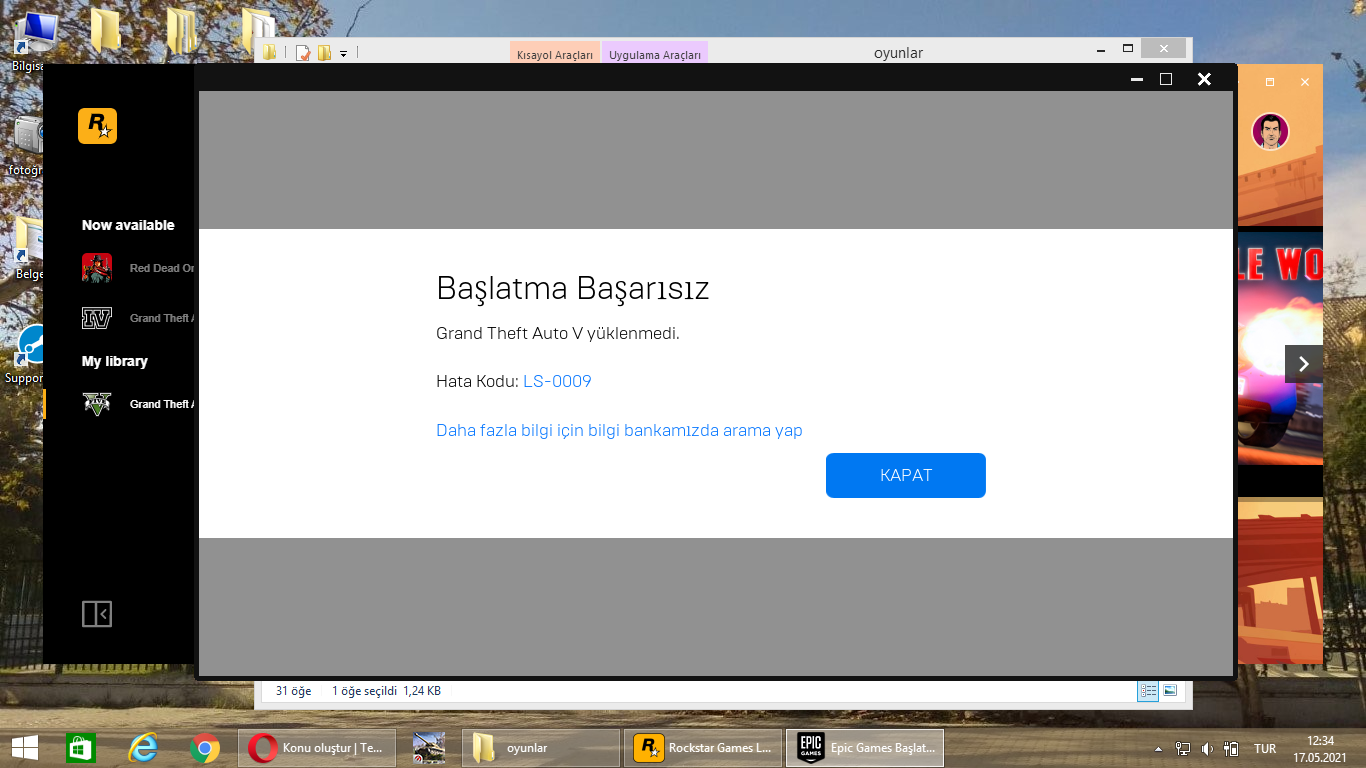Screen dimensions: 1366x768
Task: Click the battery power tray icon
Action: (1232, 748)
